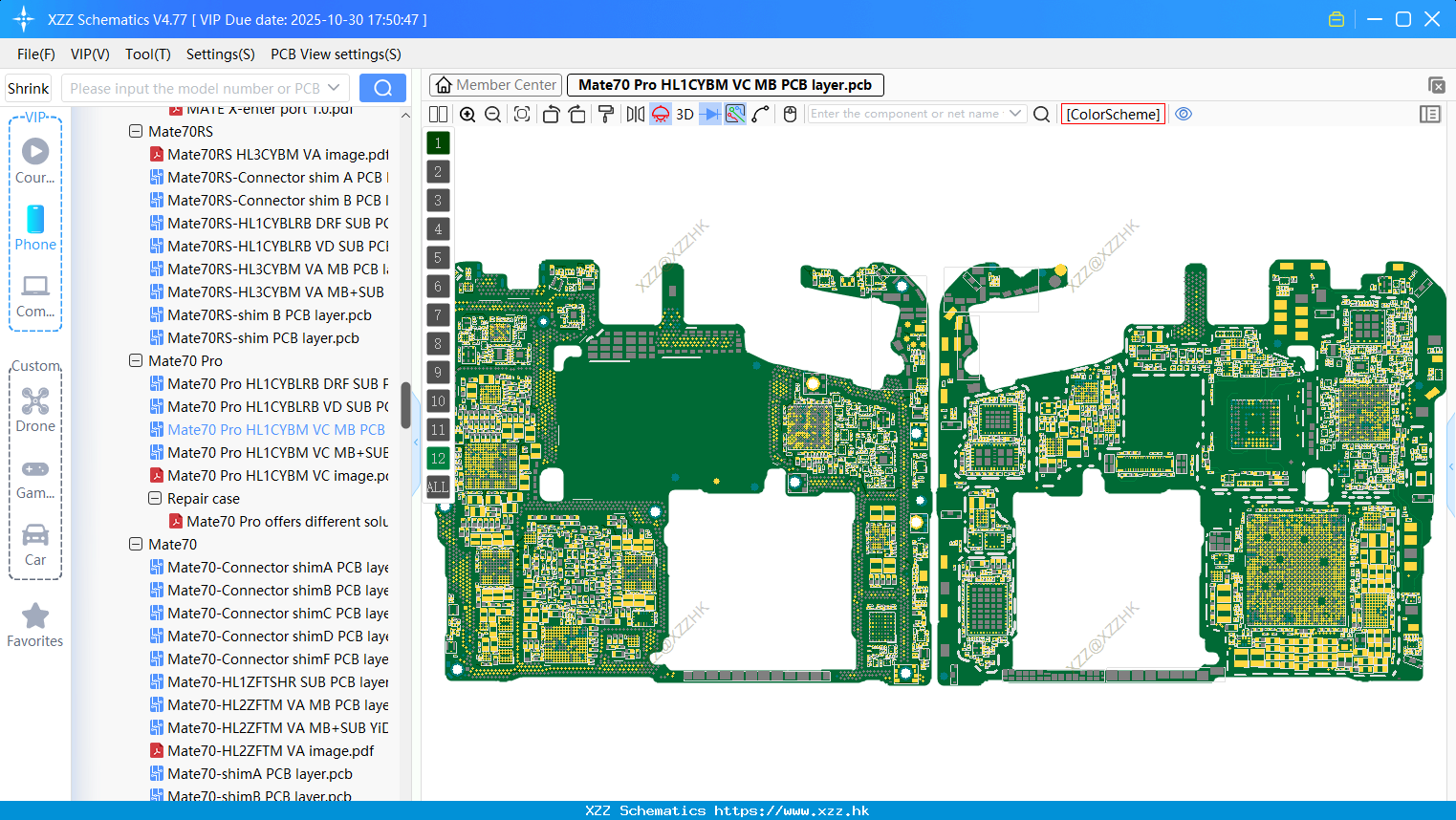Click the component or net name input
The height and width of the screenshot is (820, 1456).
905,114
